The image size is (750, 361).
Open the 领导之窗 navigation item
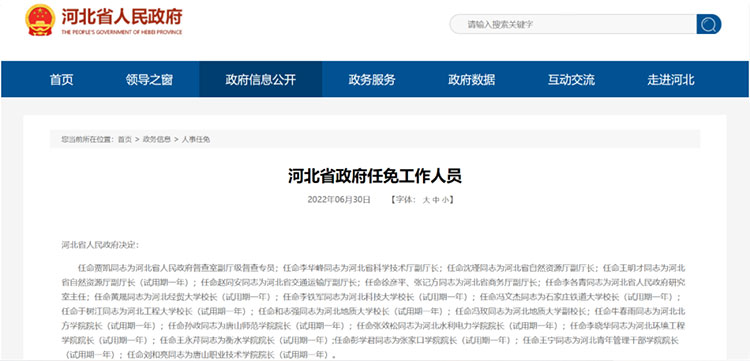[x=149, y=79]
